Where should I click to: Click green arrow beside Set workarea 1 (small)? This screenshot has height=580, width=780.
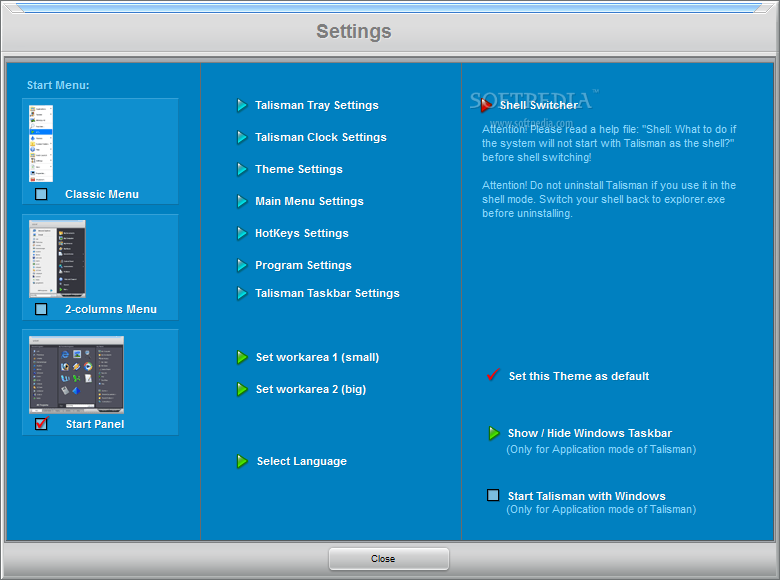242,357
